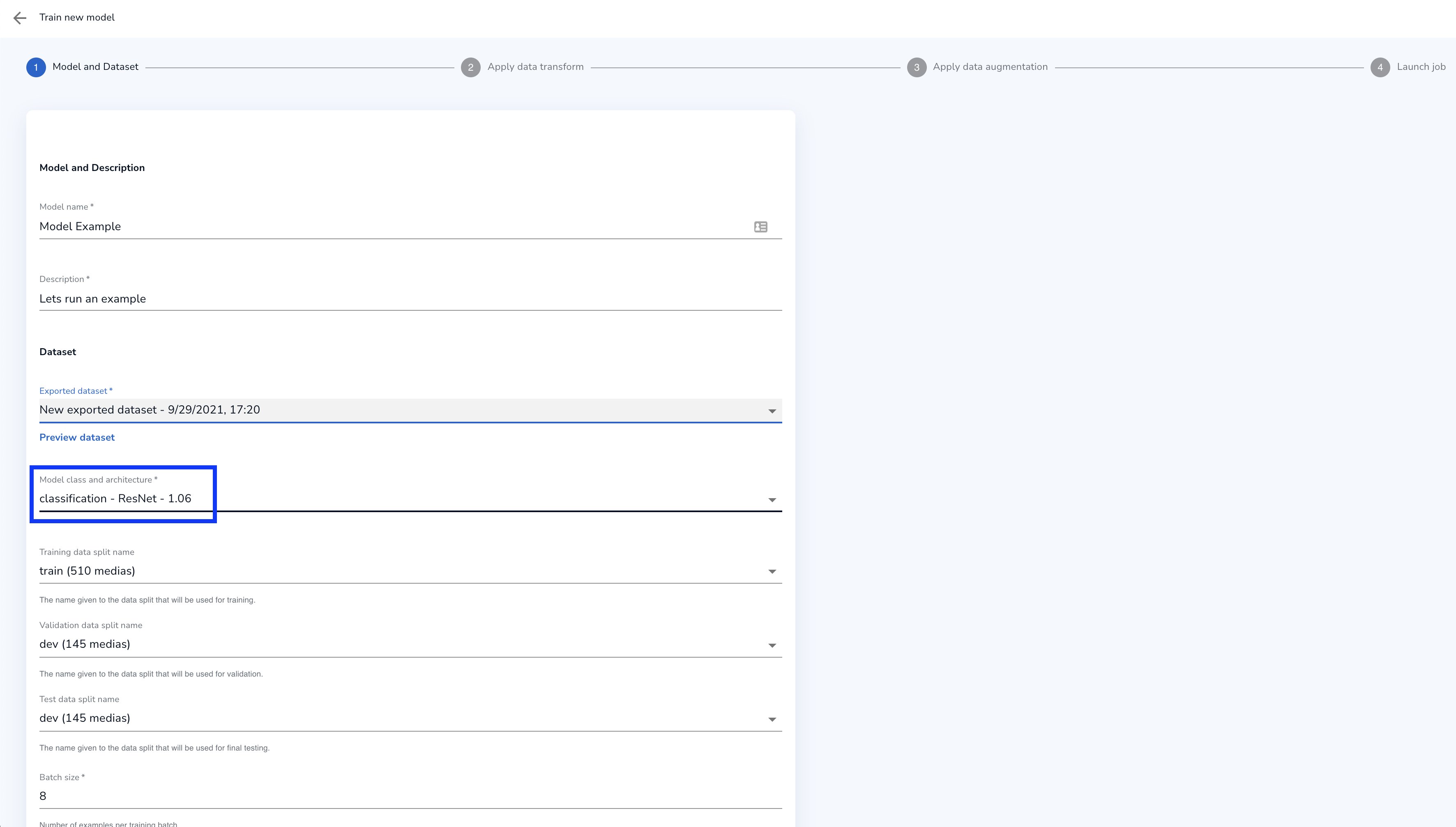Click the Batch size input field

tap(409, 796)
